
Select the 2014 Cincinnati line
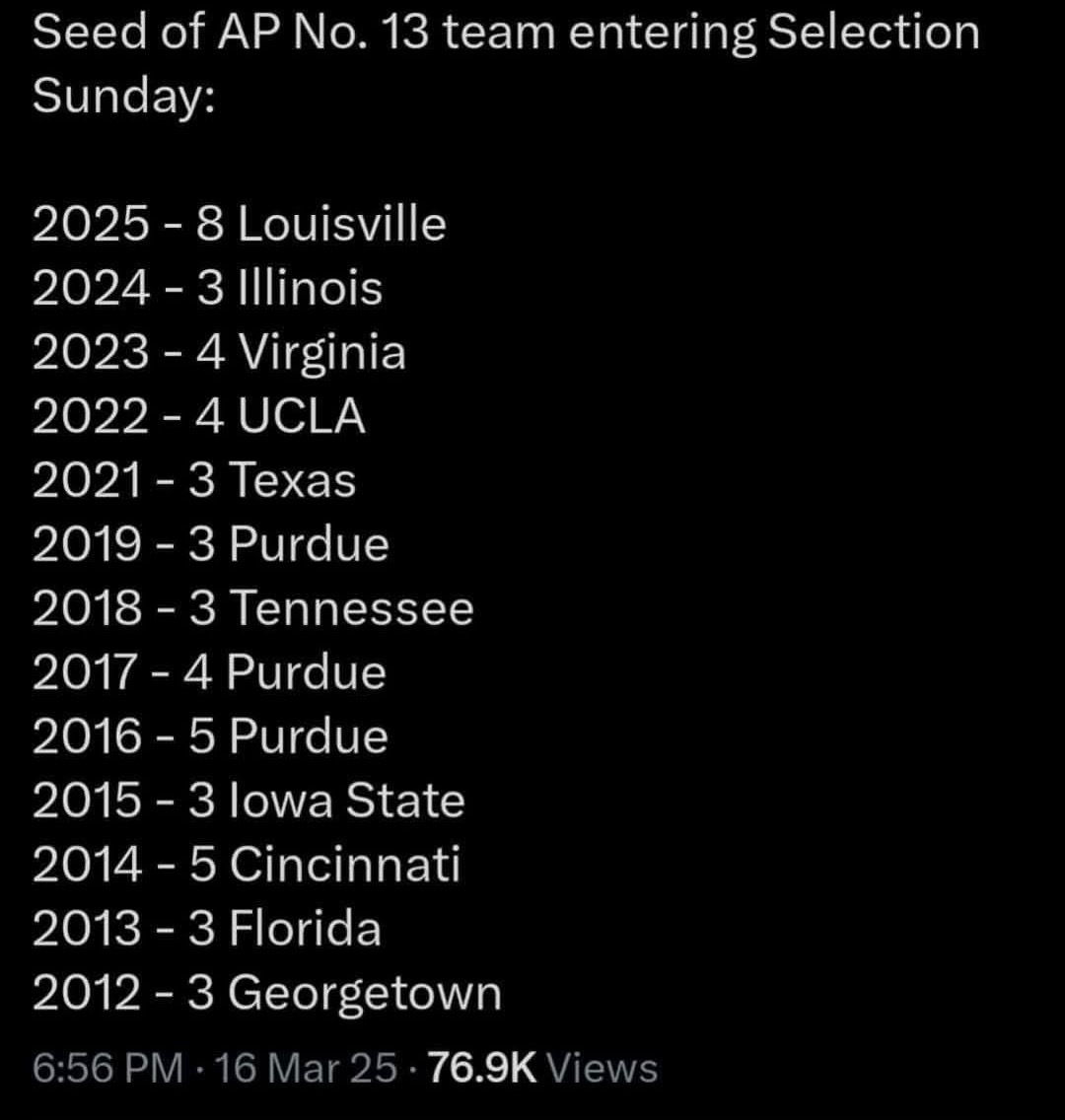(246, 865)
